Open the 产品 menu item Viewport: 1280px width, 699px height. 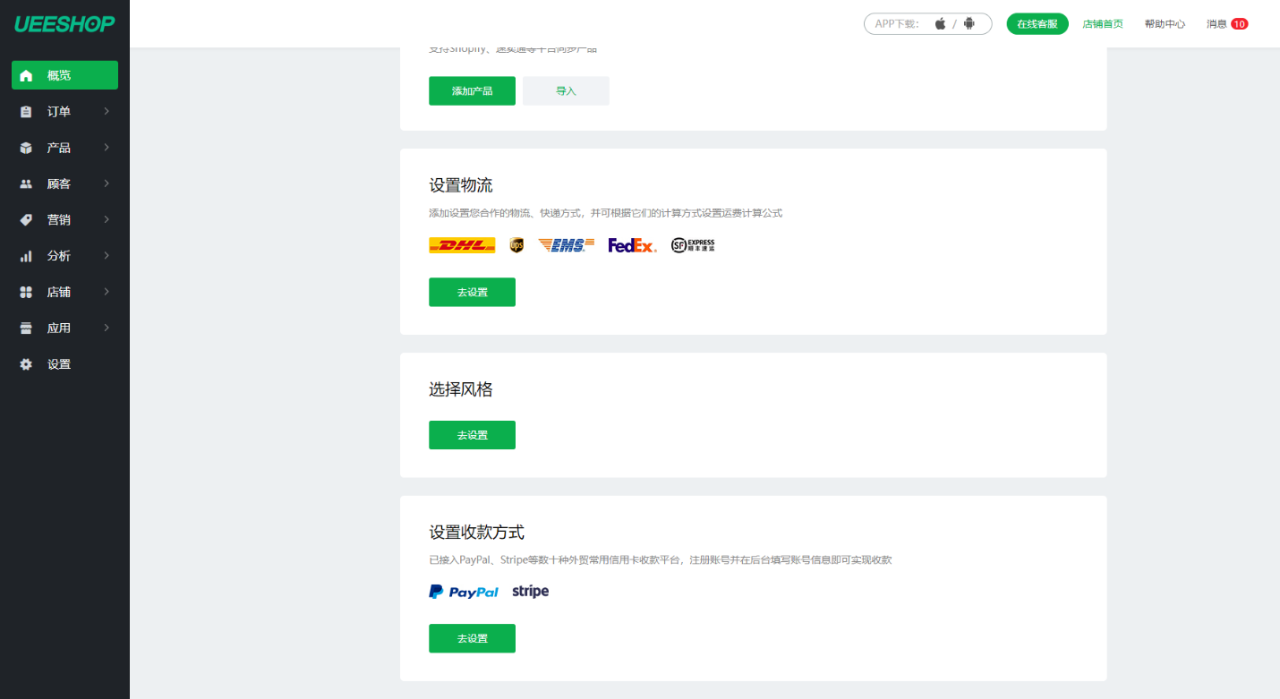(x=65, y=148)
